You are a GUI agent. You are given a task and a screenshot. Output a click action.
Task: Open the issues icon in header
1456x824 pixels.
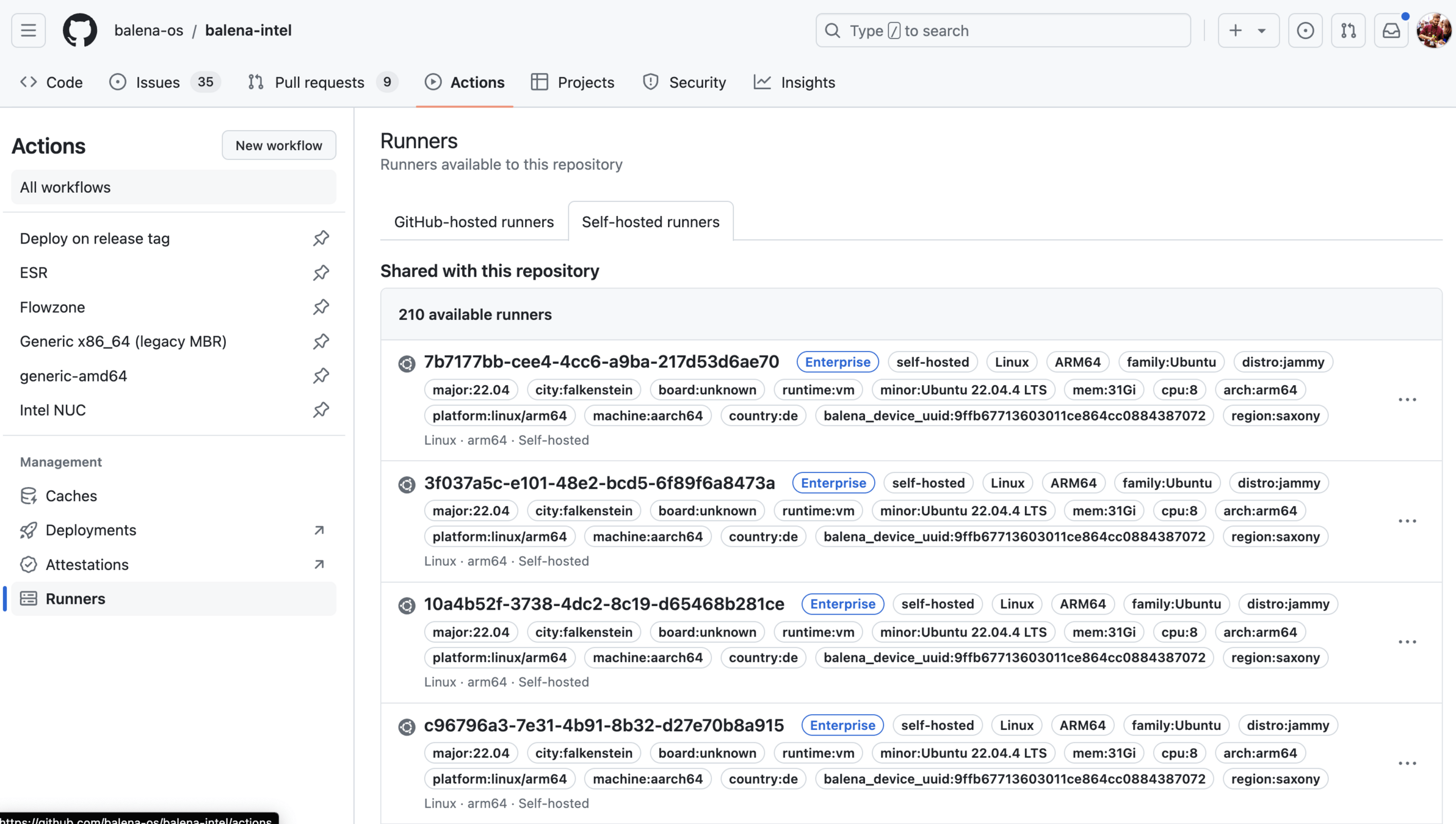click(x=1305, y=31)
